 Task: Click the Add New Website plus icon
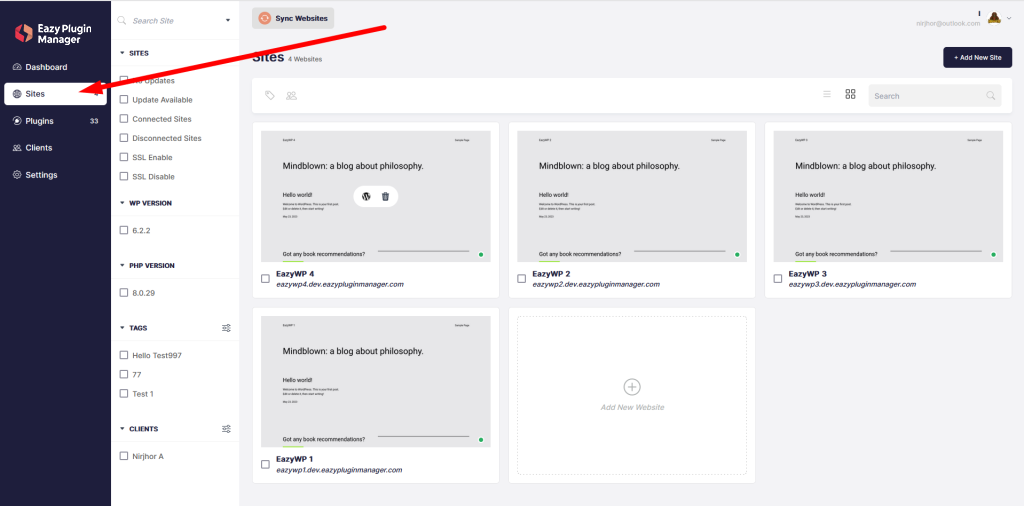(632, 387)
